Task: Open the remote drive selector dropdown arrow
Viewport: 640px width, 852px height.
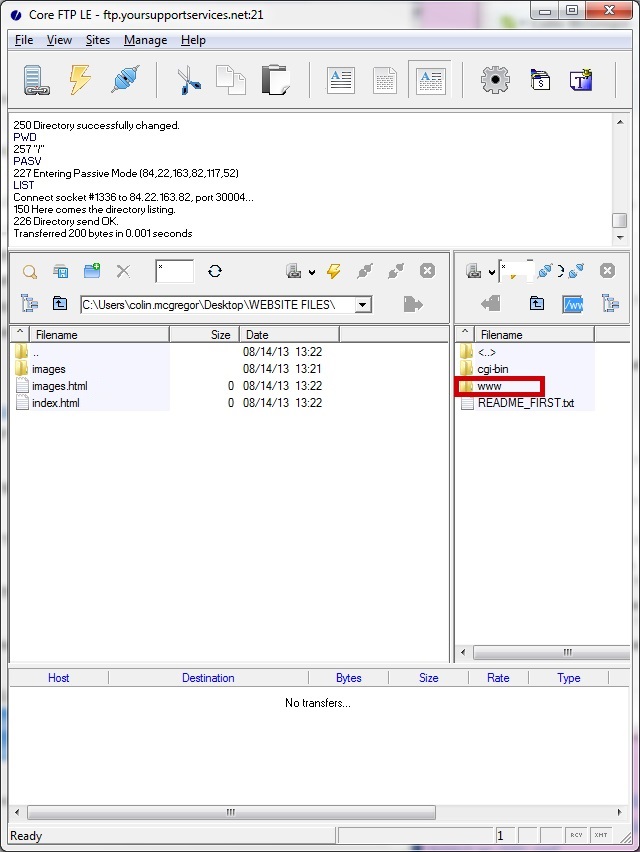Action: tap(491, 272)
